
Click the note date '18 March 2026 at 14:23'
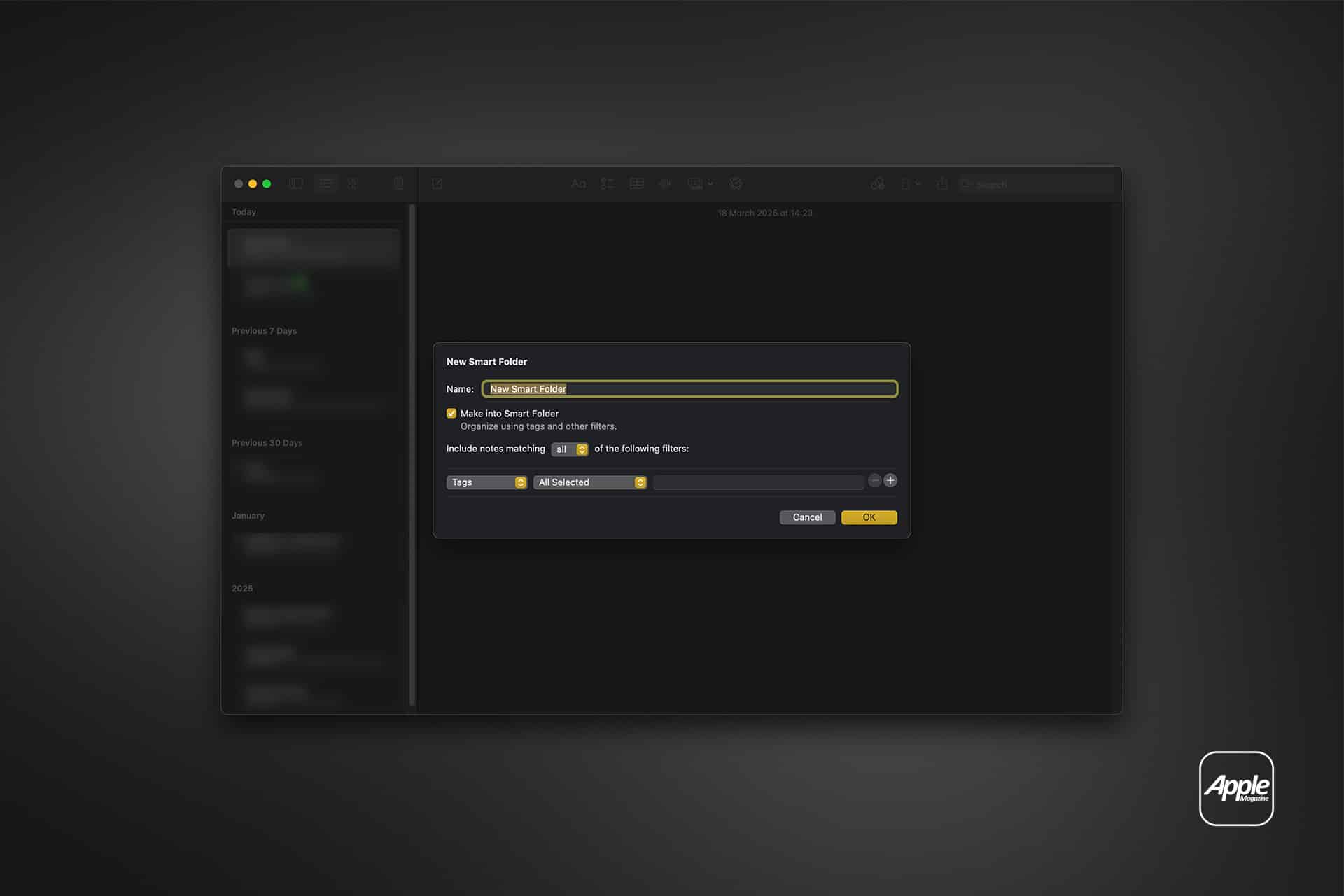(765, 213)
